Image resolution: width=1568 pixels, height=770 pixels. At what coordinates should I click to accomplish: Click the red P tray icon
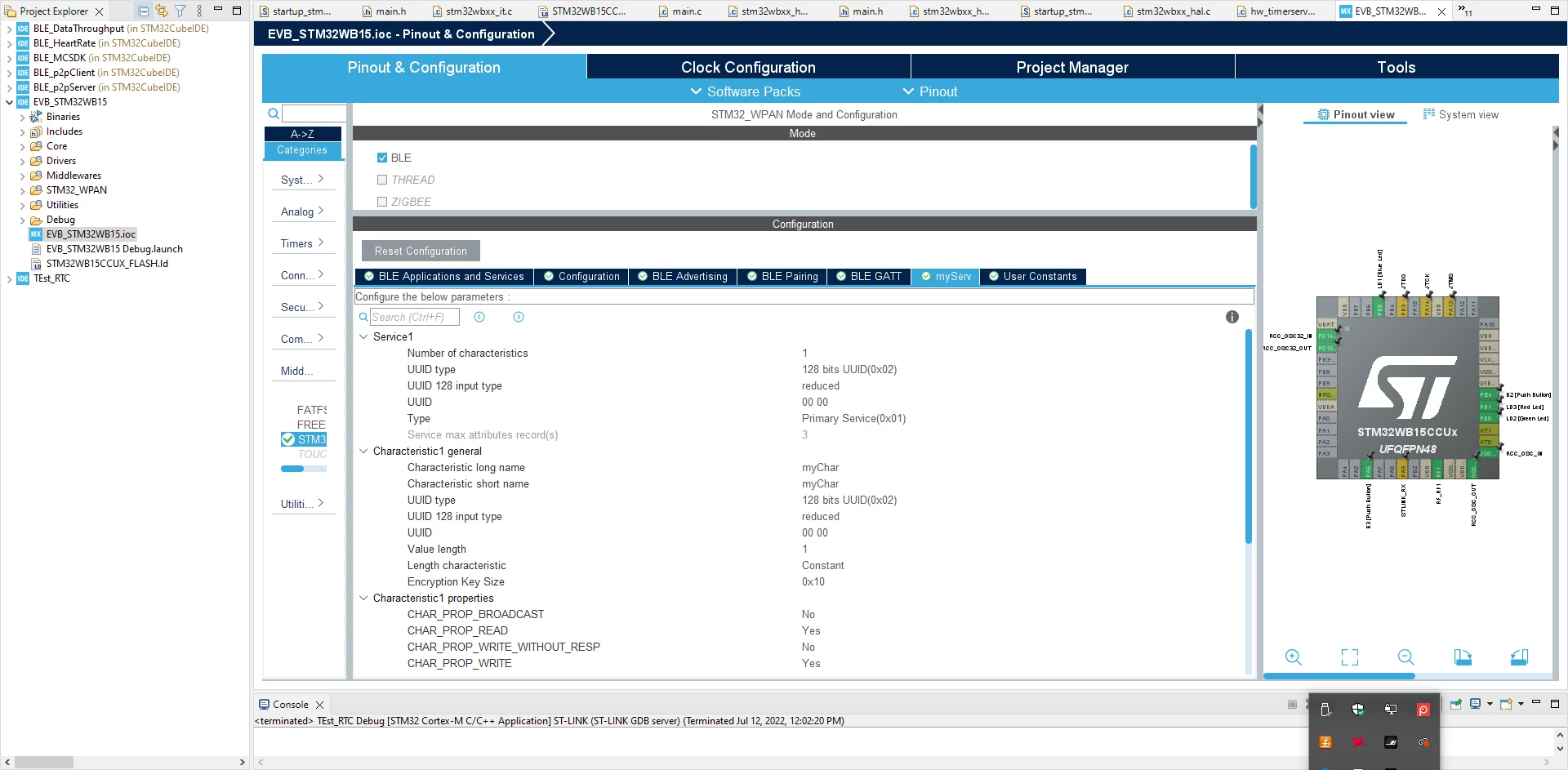[x=1423, y=710]
